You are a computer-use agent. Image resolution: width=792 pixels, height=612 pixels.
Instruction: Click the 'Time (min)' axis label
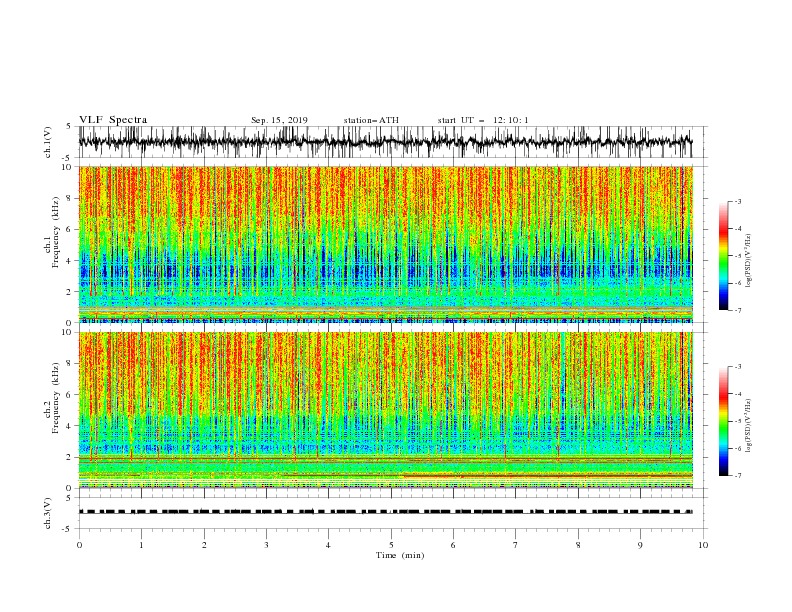(x=400, y=555)
